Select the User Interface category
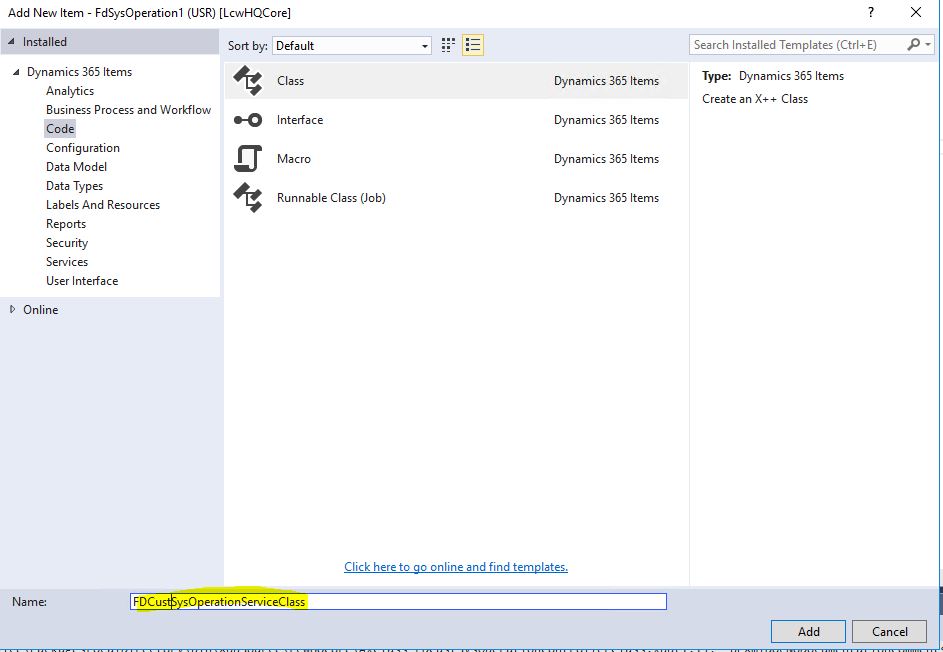943x652 pixels. tap(82, 281)
